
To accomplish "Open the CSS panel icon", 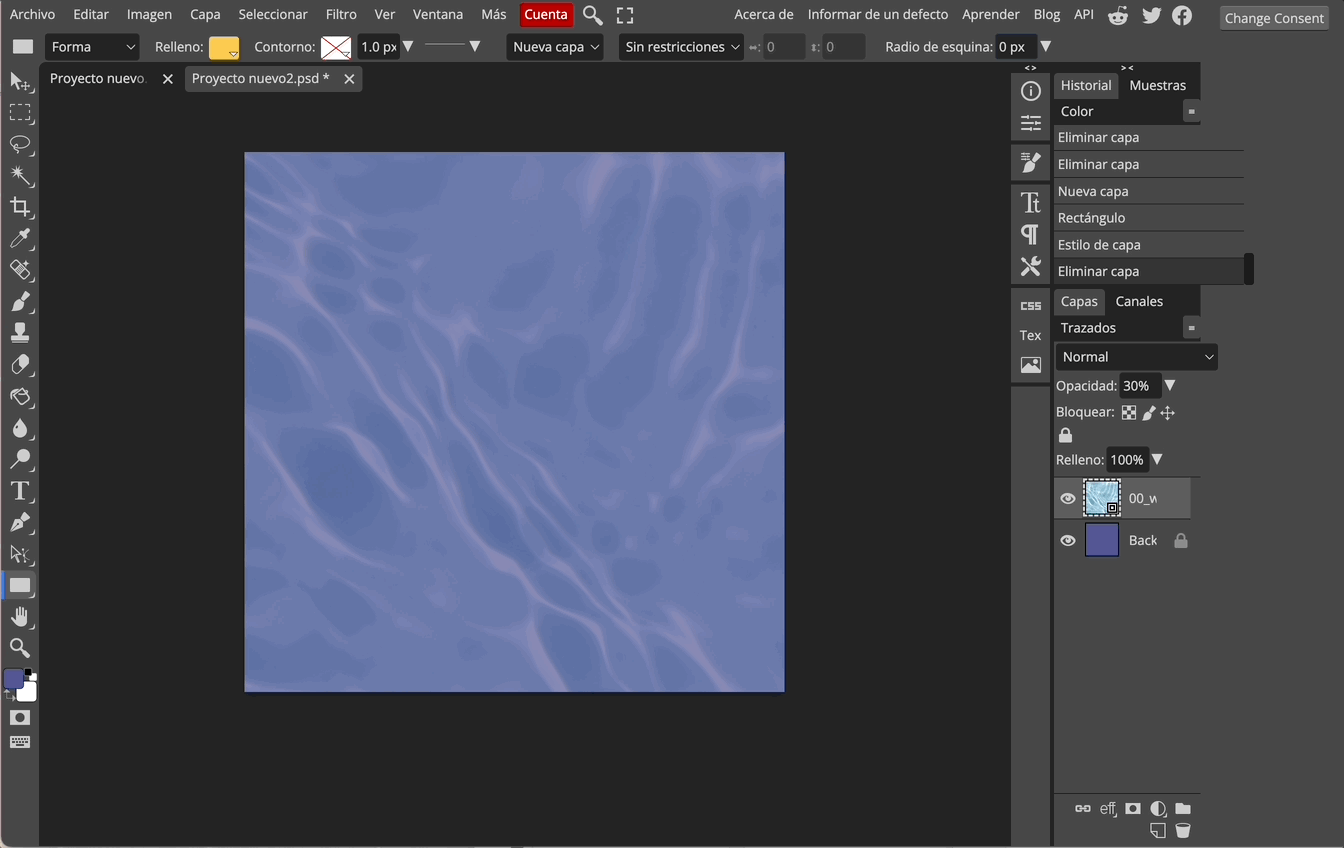I will tap(1031, 306).
